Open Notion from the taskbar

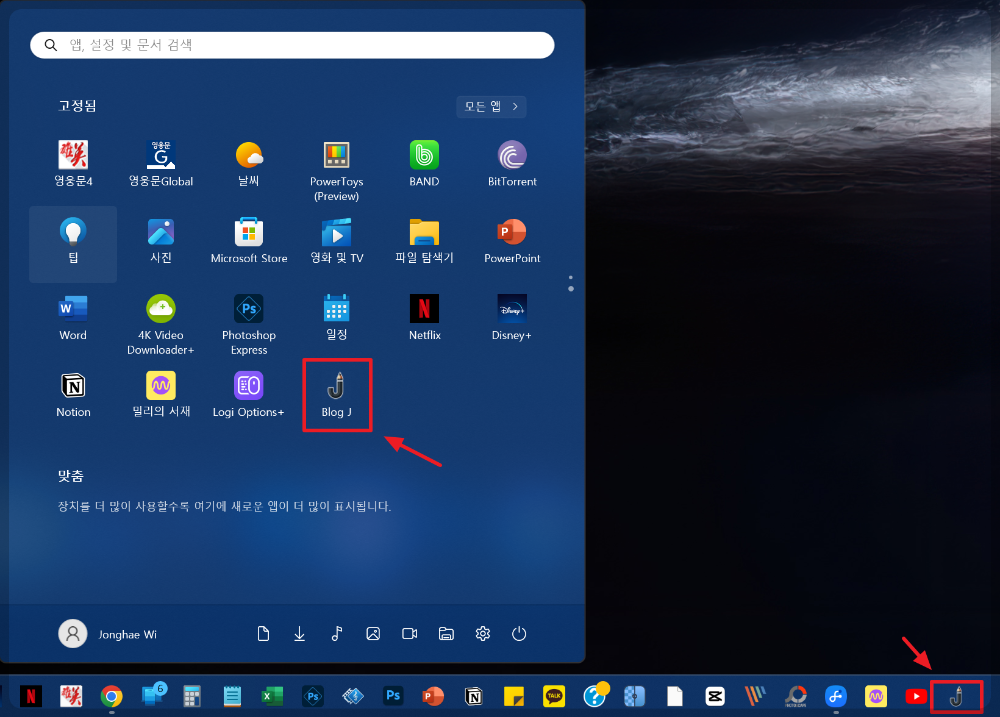[x=474, y=696]
